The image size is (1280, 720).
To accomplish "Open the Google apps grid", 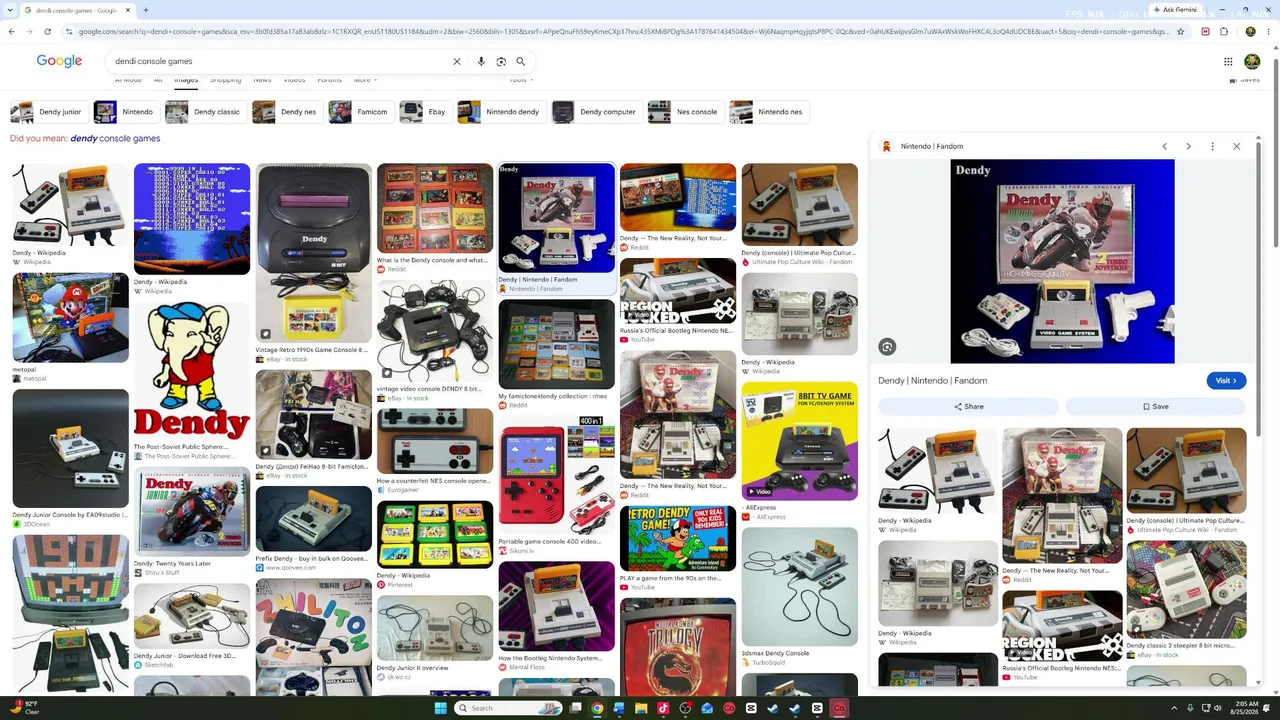I will [x=1228, y=61].
